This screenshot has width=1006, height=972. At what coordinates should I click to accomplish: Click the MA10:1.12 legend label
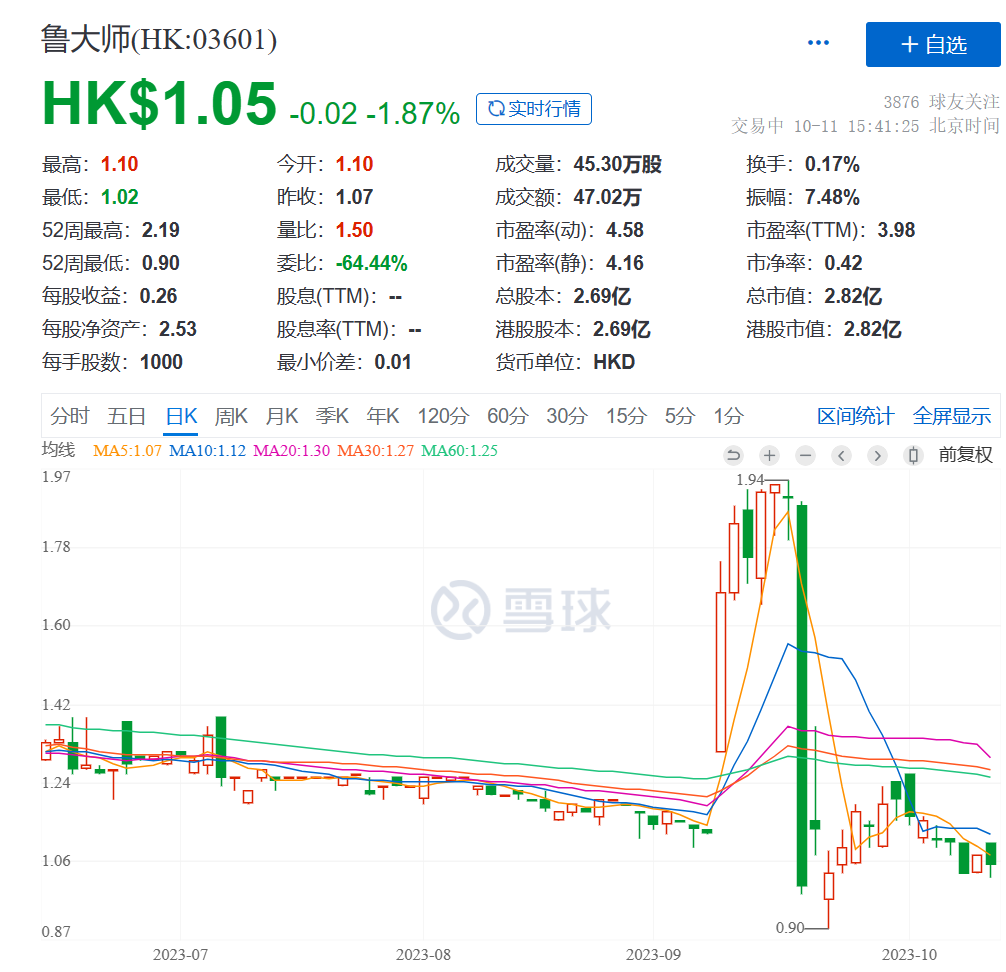[x=207, y=451]
